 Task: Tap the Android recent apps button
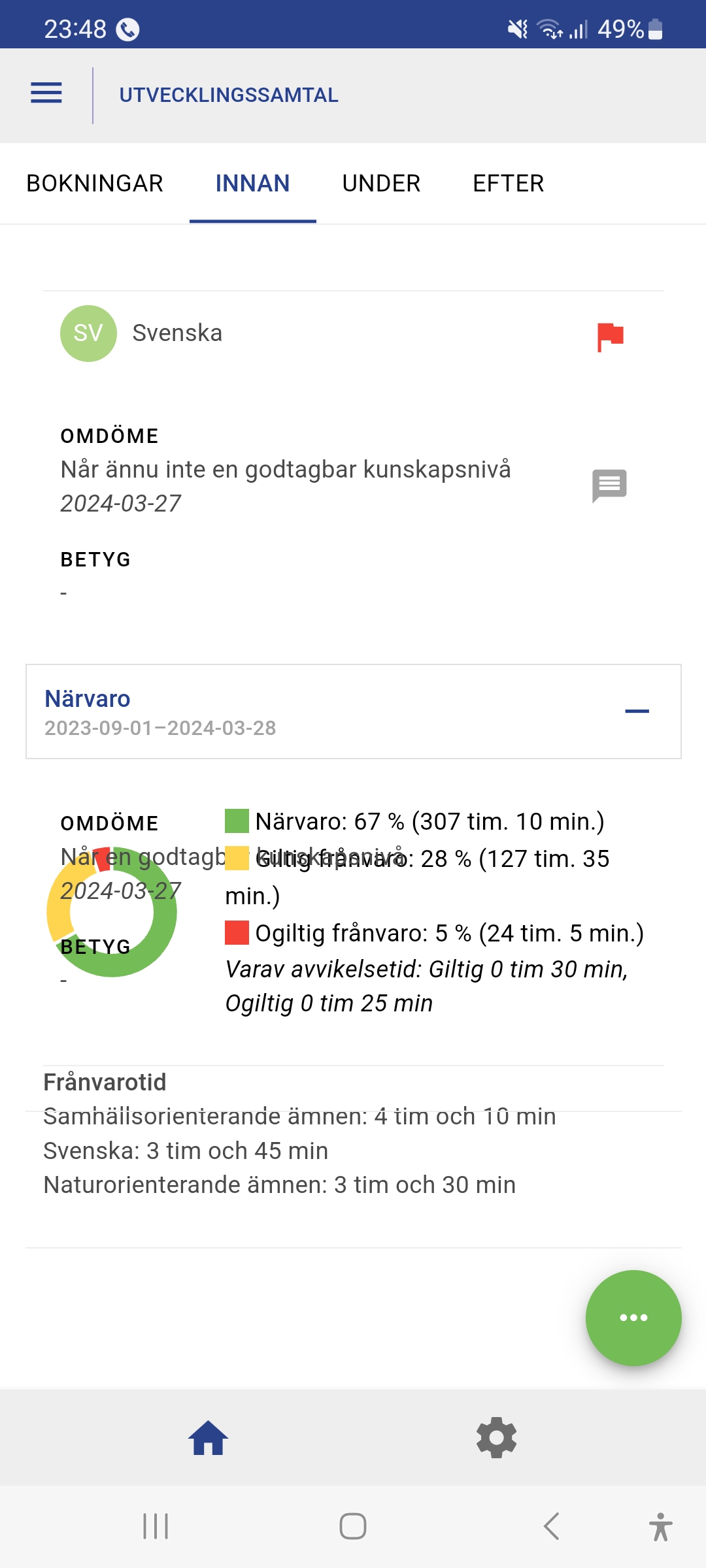(x=156, y=1527)
